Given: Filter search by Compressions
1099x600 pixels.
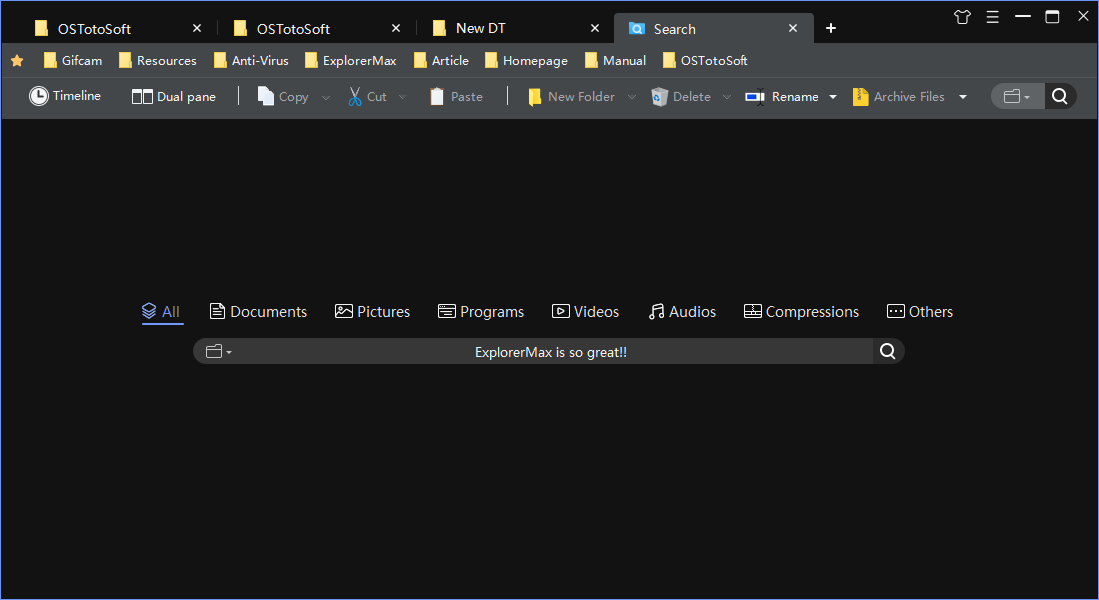Looking at the screenshot, I should pos(801,311).
